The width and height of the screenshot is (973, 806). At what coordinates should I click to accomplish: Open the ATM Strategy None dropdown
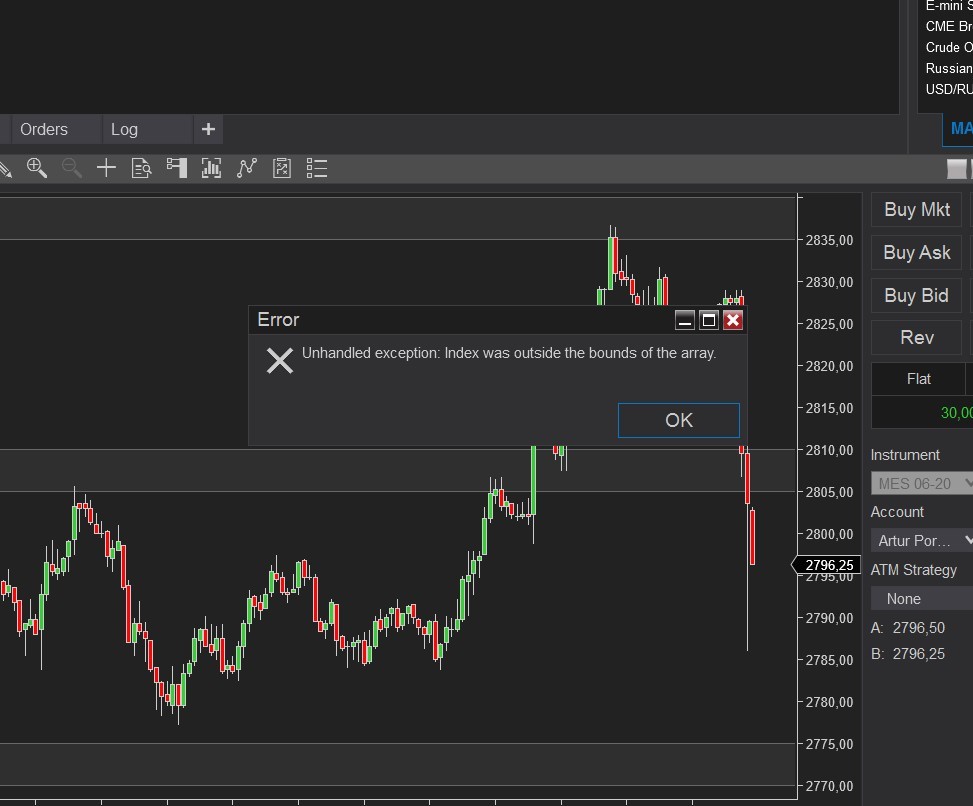tap(922, 599)
